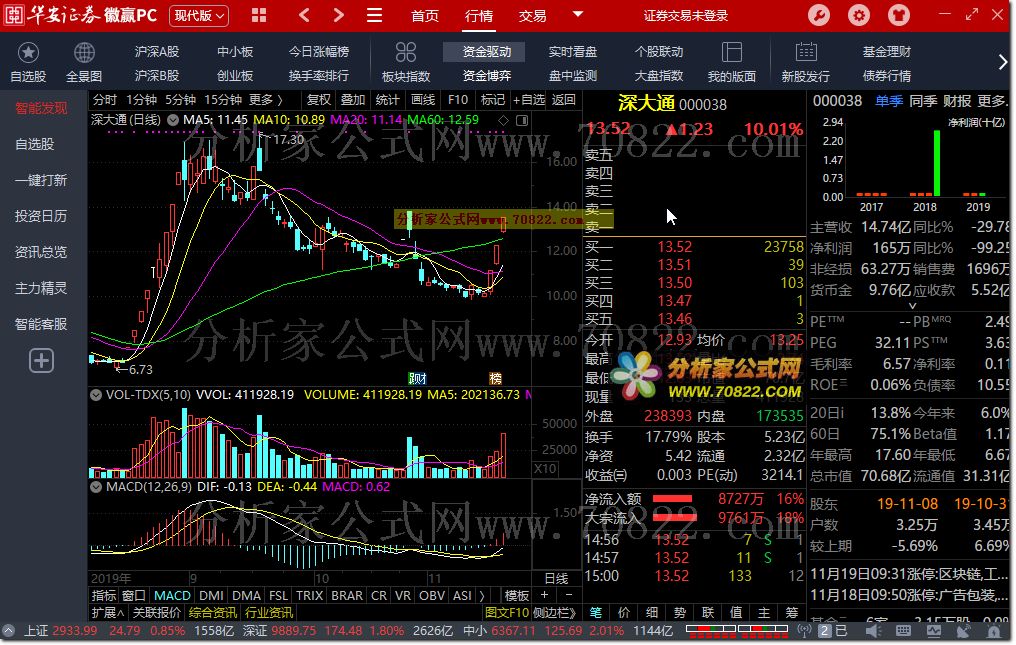Toggle the 窗口 window option

pos(134,595)
